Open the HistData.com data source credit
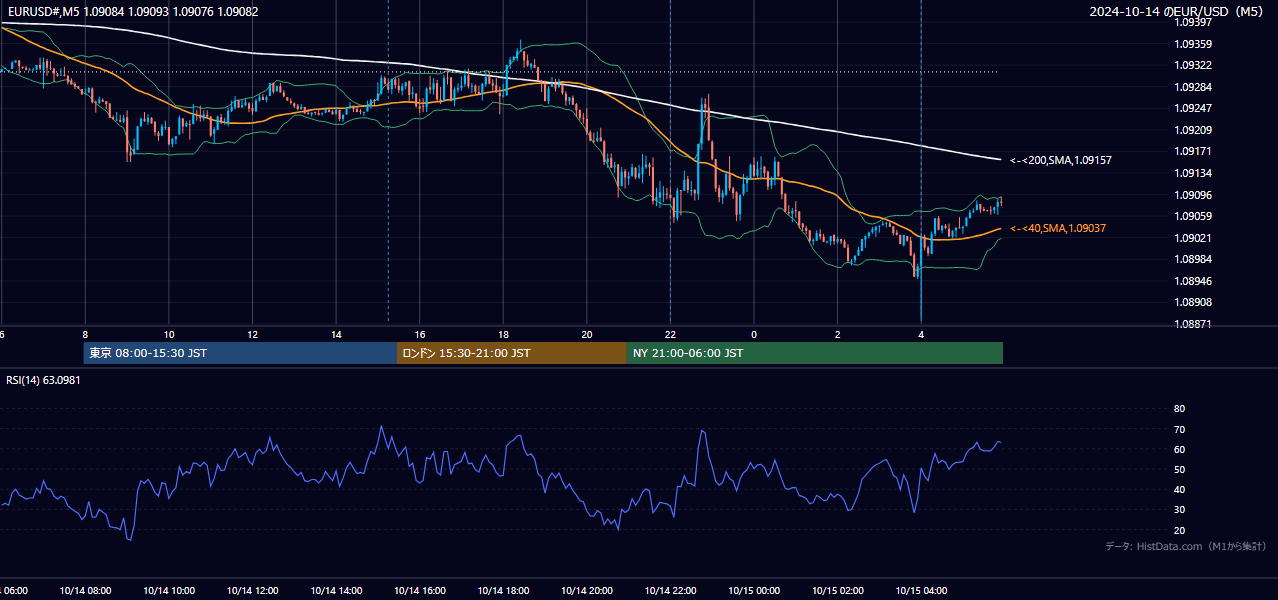1278x600 pixels. [1185, 546]
